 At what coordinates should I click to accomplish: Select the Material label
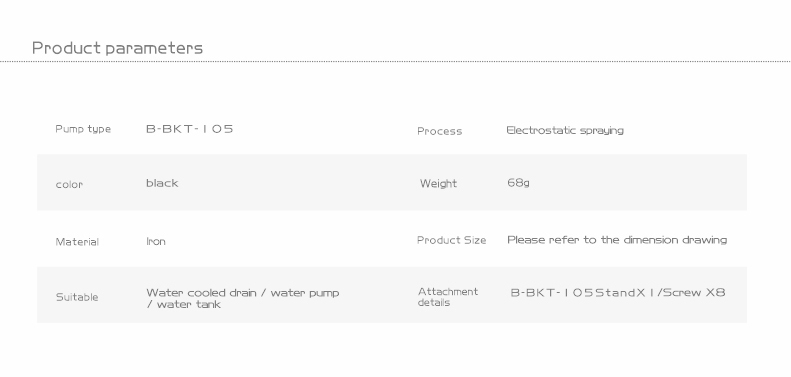77,242
